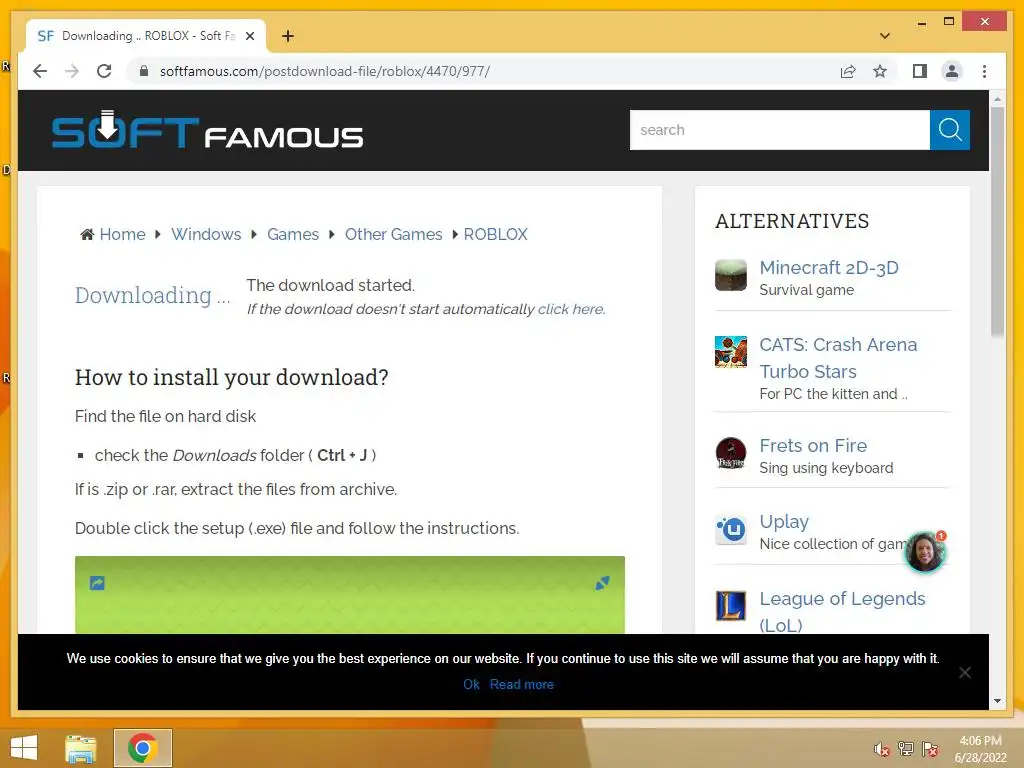Image resolution: width=1024 pixels, height=768 pixels.
Task: Open a new tab with plus button
Action: (x=287, y=36)
